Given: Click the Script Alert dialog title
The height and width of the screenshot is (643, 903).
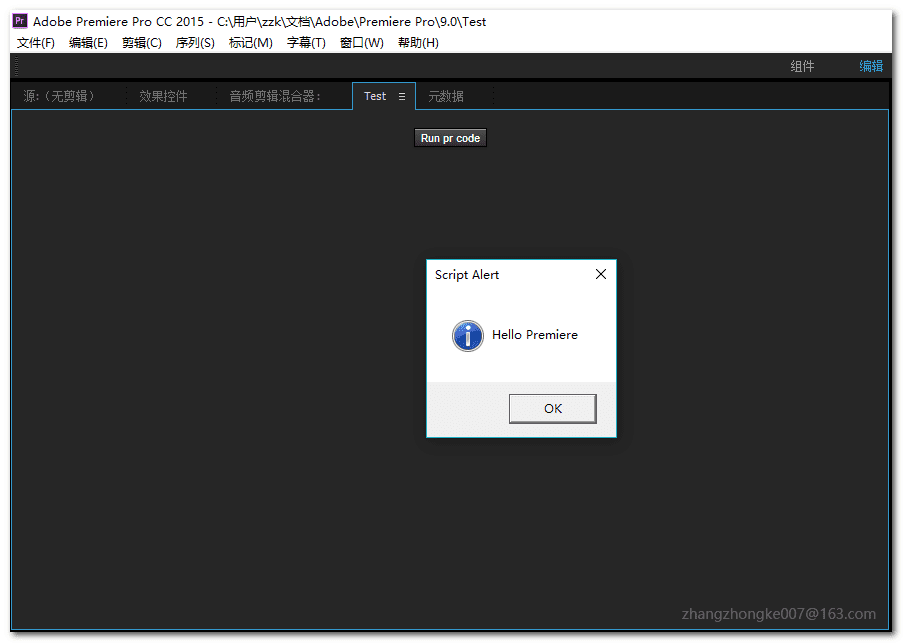Looking at the screenshot, I should pos(466,275).
